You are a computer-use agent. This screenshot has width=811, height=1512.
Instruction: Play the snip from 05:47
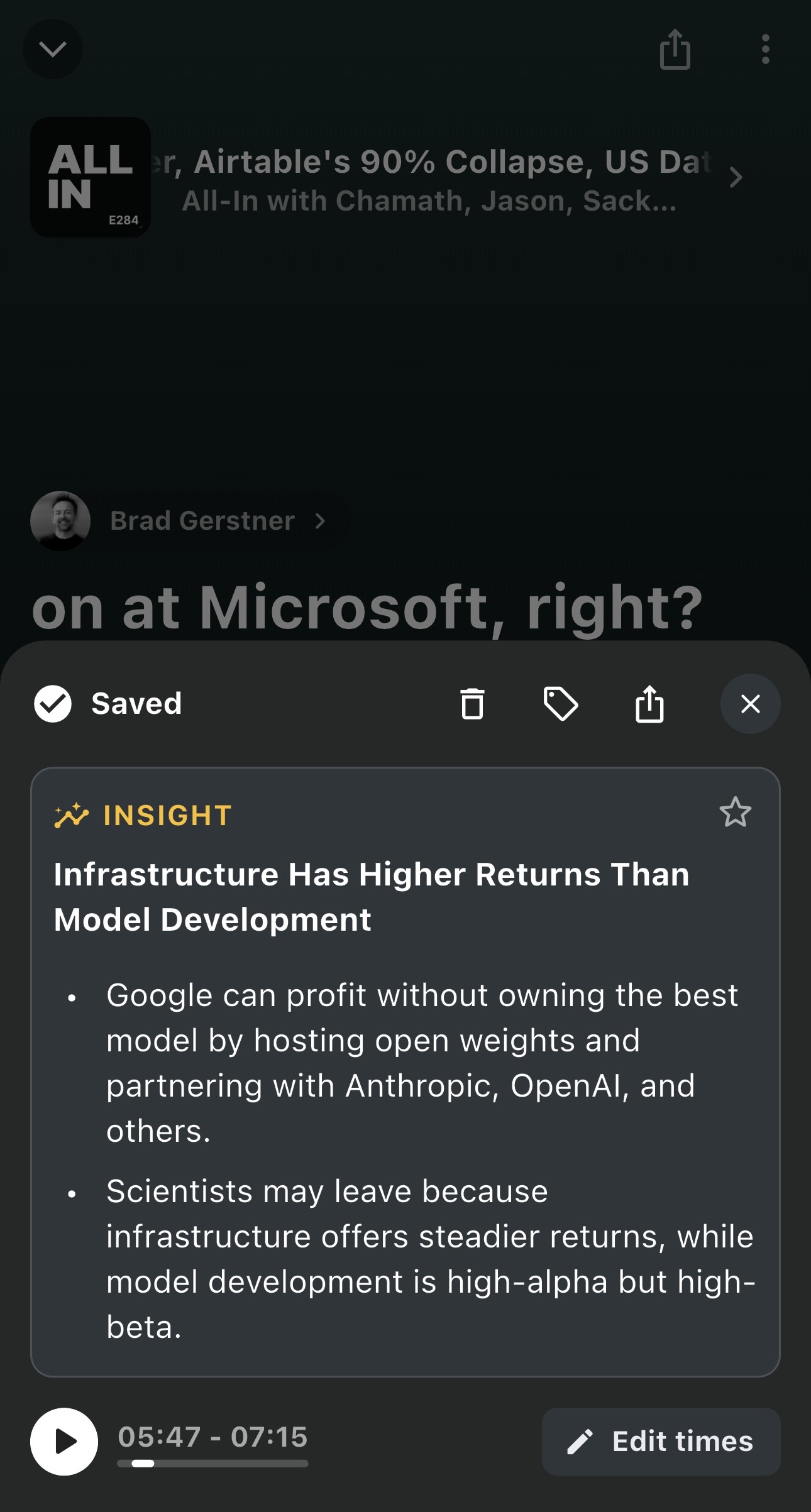pyautogui.click(x=64, y=1442)
